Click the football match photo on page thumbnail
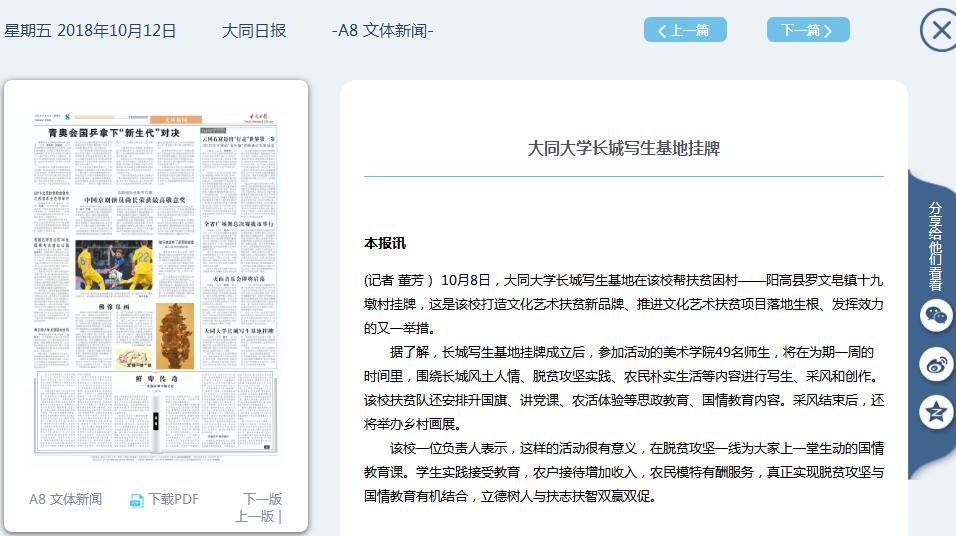This screenshot has height=536, width=956. tap(114, 265)
